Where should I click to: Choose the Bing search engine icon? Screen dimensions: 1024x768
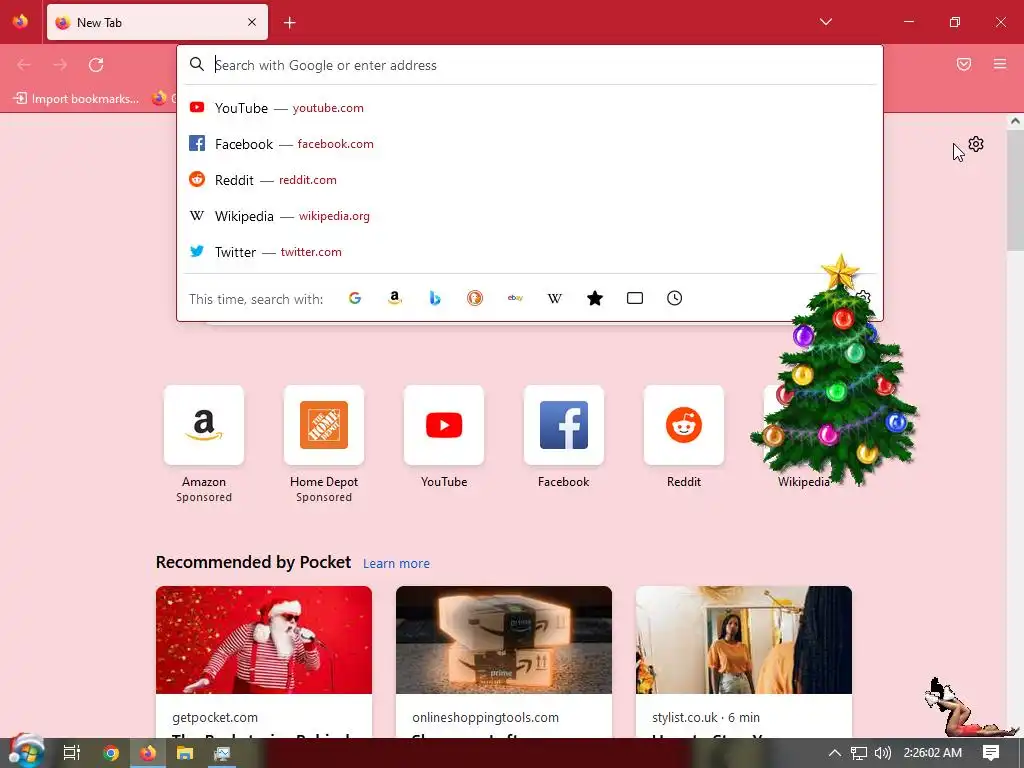(435, 298)
